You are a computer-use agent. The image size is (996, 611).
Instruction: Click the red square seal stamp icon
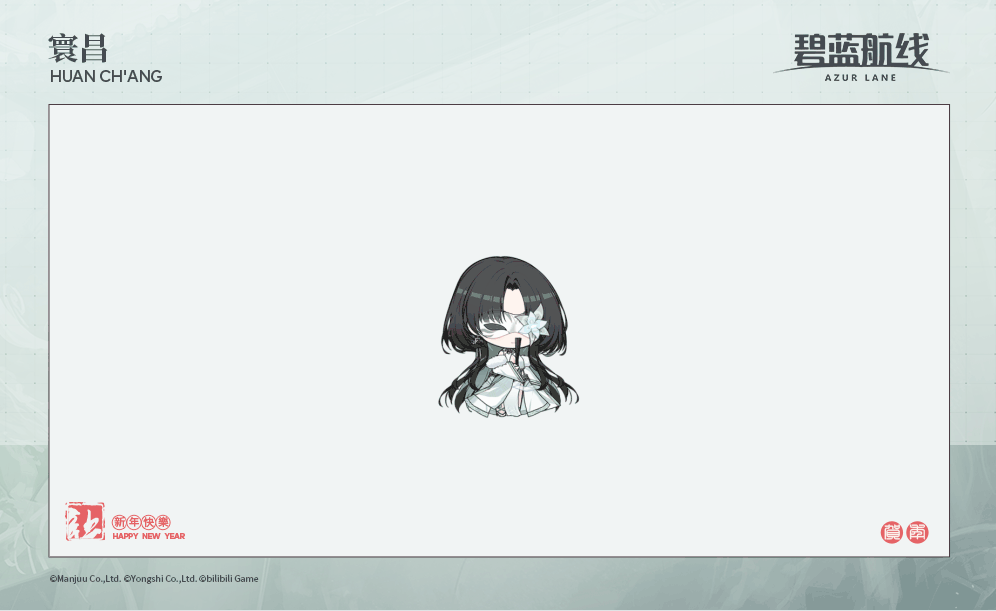[85, 521]
